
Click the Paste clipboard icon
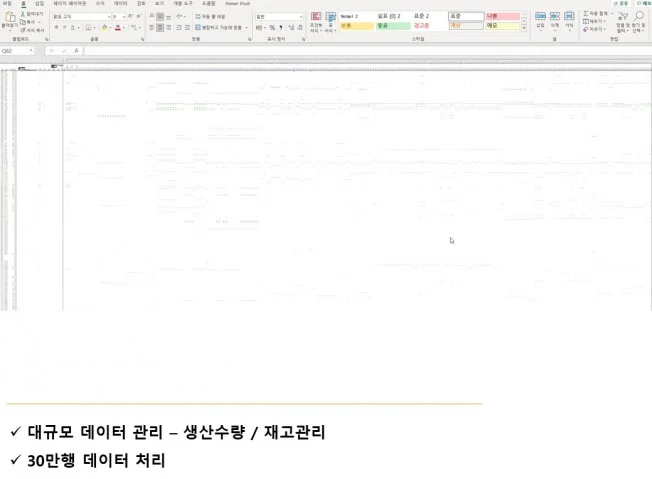tap(10, 17)
